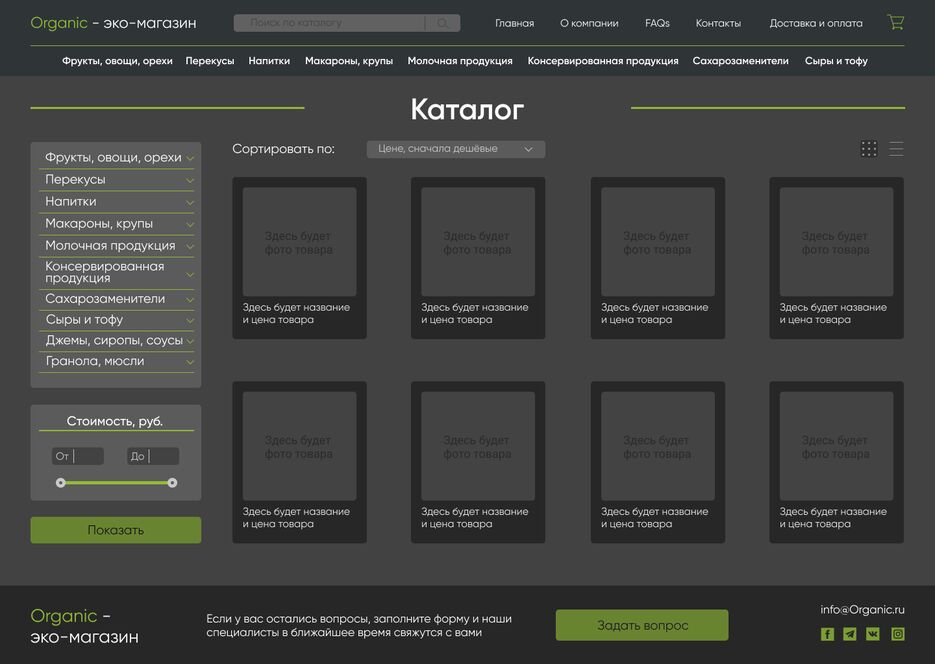The image size is (935, 664).
Task: Select Сахарозаменители in category bar
Action: [741, 61]
